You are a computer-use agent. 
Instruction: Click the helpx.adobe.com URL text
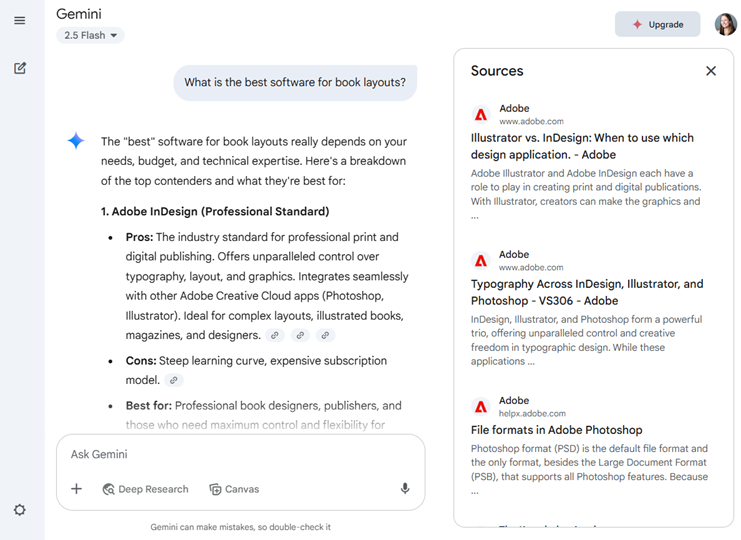pos(532,413)
